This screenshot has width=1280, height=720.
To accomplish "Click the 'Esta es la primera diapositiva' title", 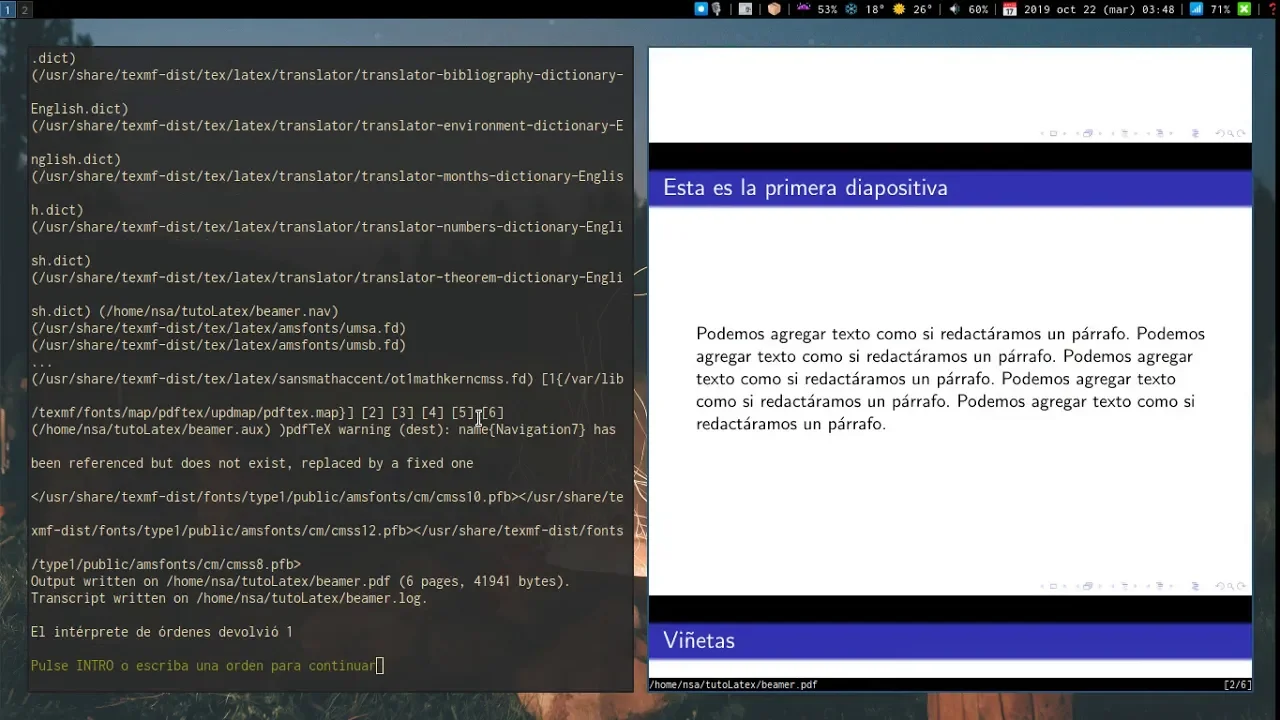I will (x=805, y=188).
